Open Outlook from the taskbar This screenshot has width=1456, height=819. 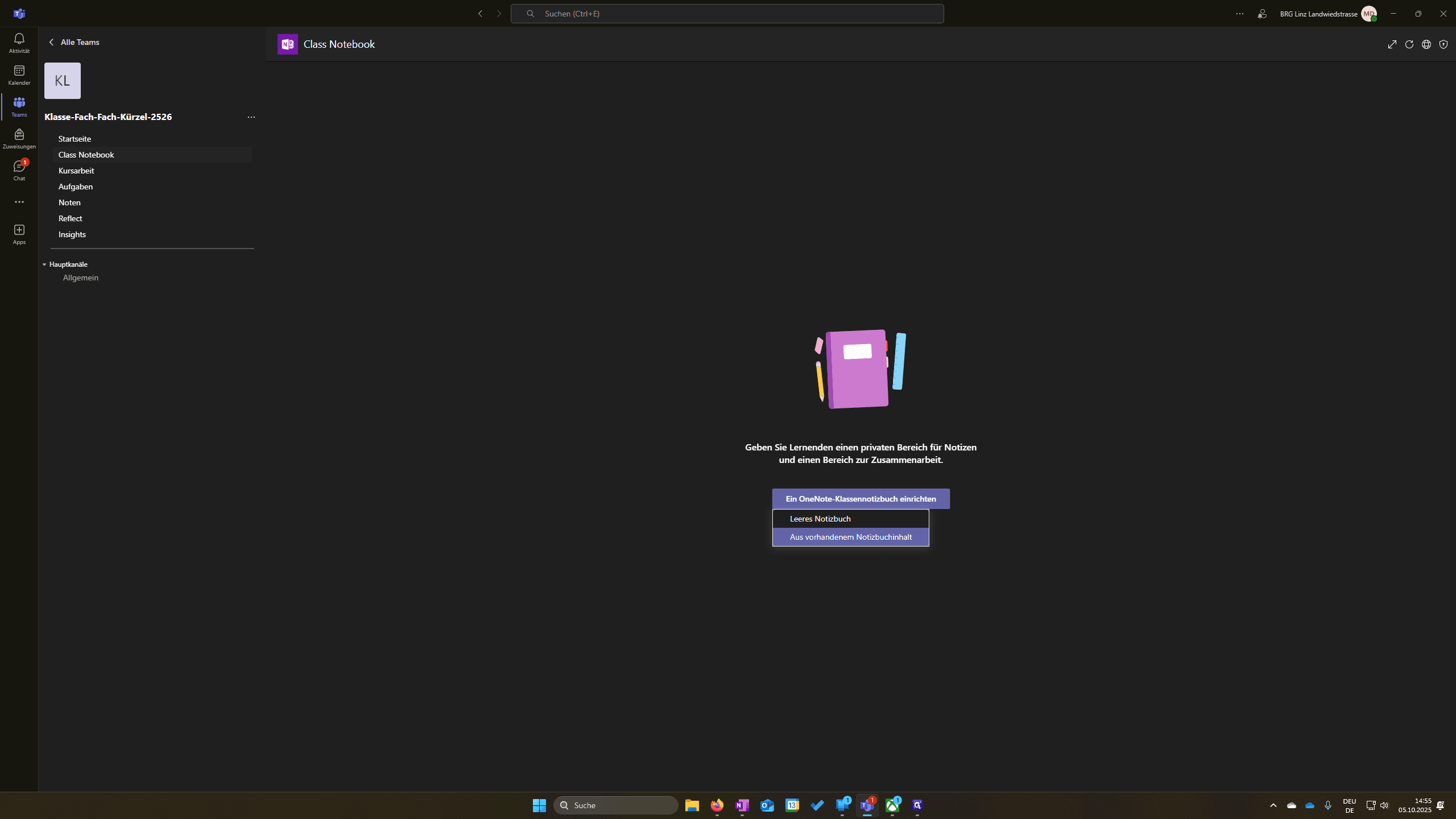(x=767, y=805)
